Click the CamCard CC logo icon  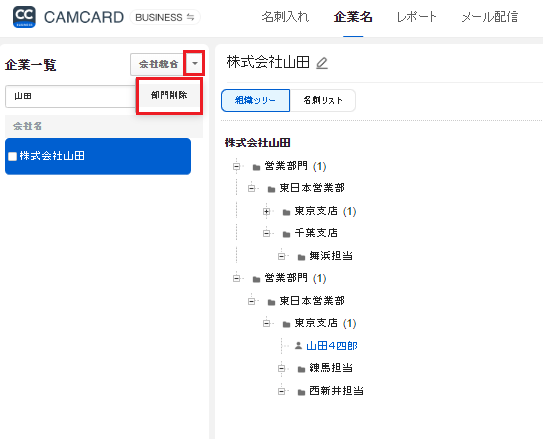tap(24, 17)
